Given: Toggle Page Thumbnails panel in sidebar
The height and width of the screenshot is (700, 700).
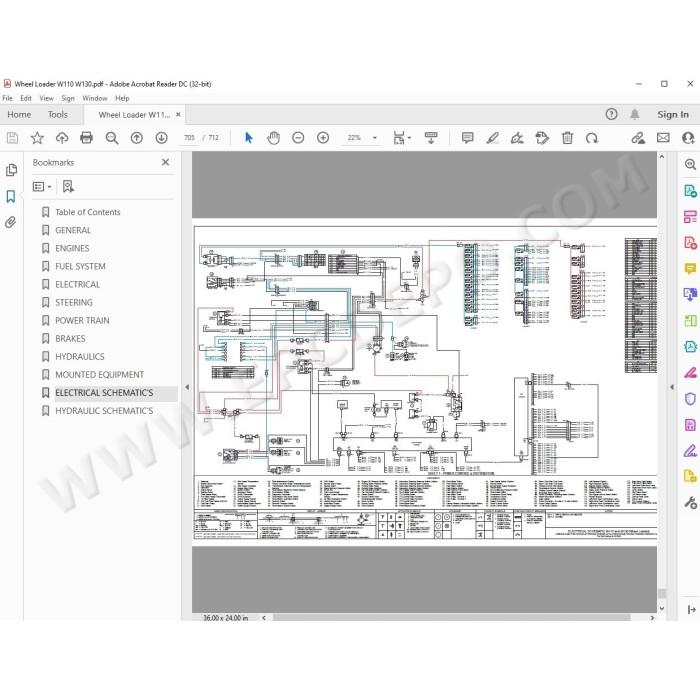Looking at the screenshot, I should (x=11, y=170).
